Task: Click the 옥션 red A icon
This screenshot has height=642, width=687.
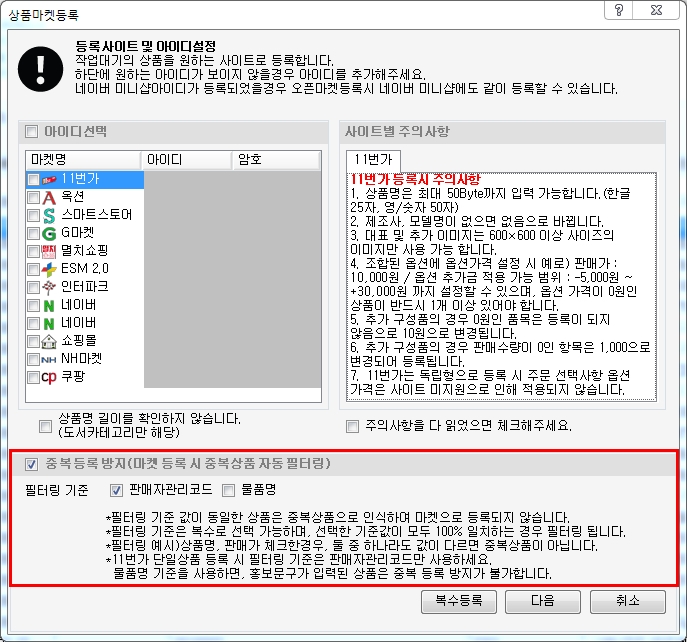Action: (50, 197)
